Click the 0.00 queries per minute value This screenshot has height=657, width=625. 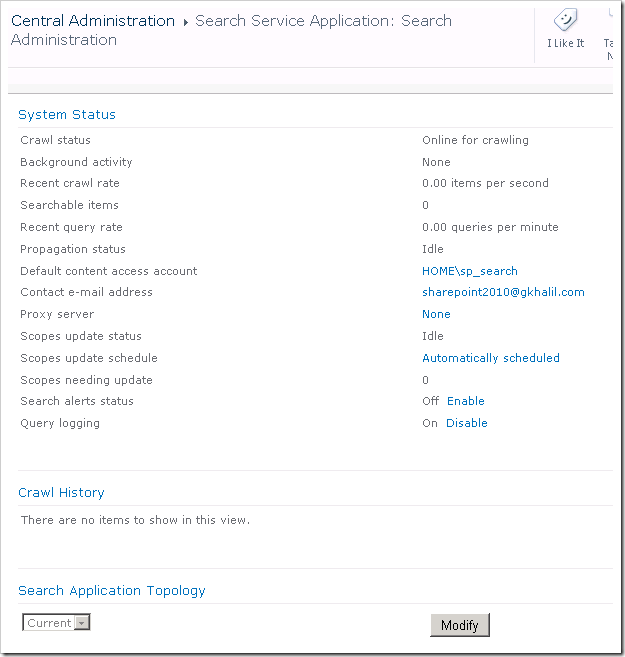(x=490, y=227)
